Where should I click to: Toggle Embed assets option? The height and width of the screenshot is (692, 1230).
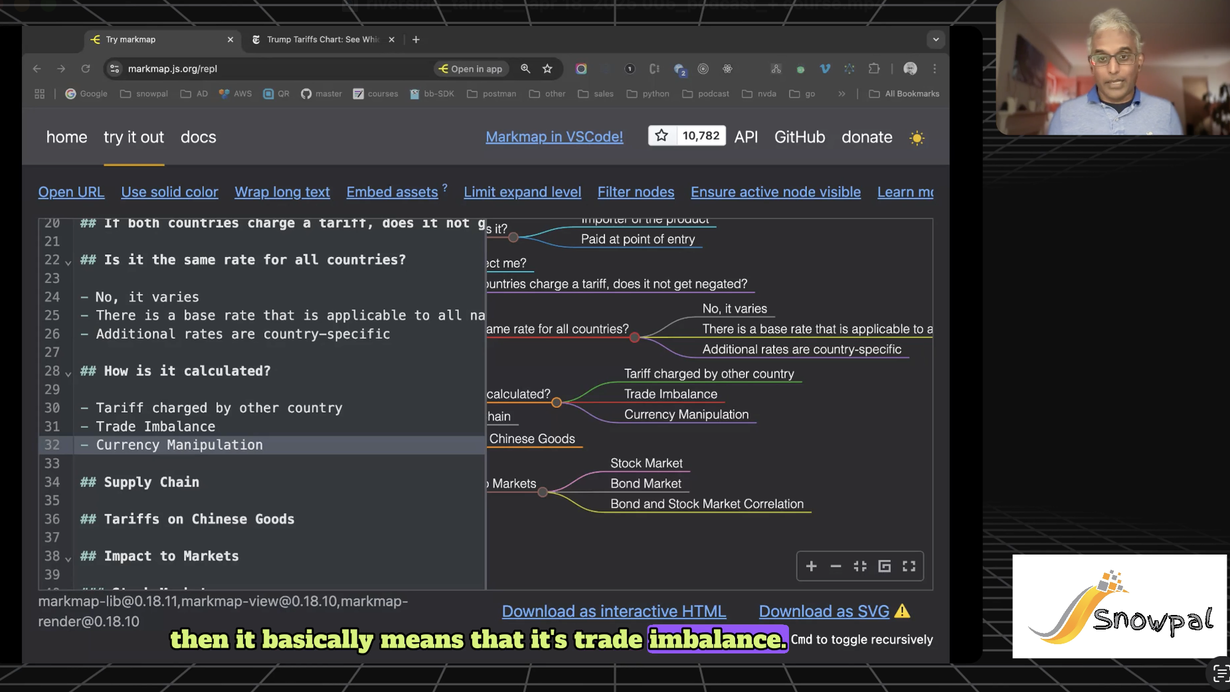tap(392, 192)
